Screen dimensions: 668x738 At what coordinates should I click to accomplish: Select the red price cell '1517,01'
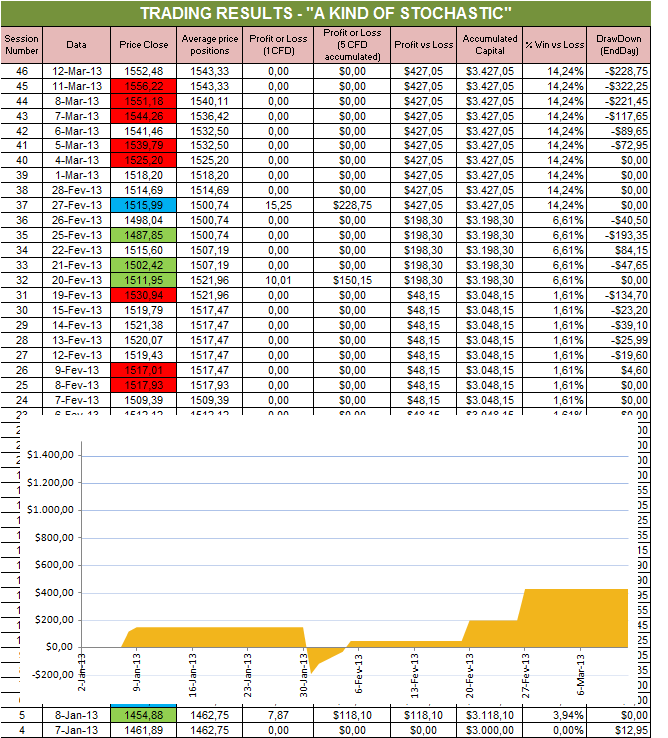click(x=144, y=370)
